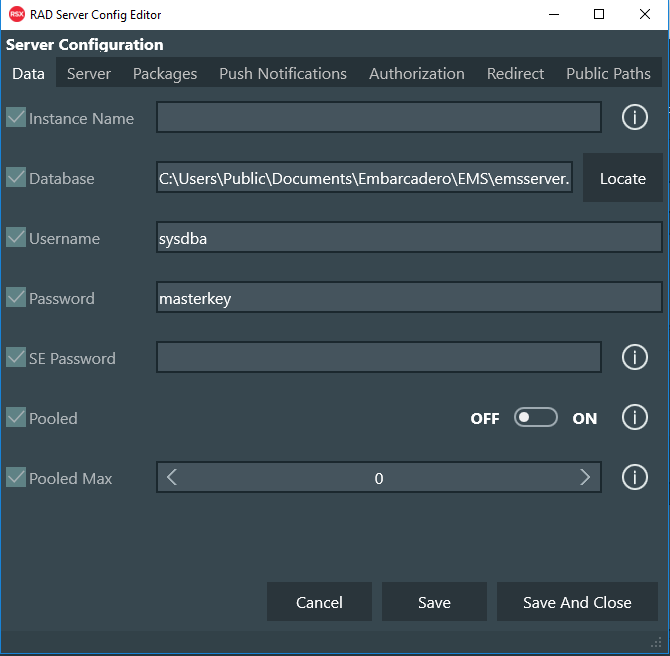Open the Instance Name info icon
Image resolution: width=670 pixels, height=656 pixels.
coord(635,117)
